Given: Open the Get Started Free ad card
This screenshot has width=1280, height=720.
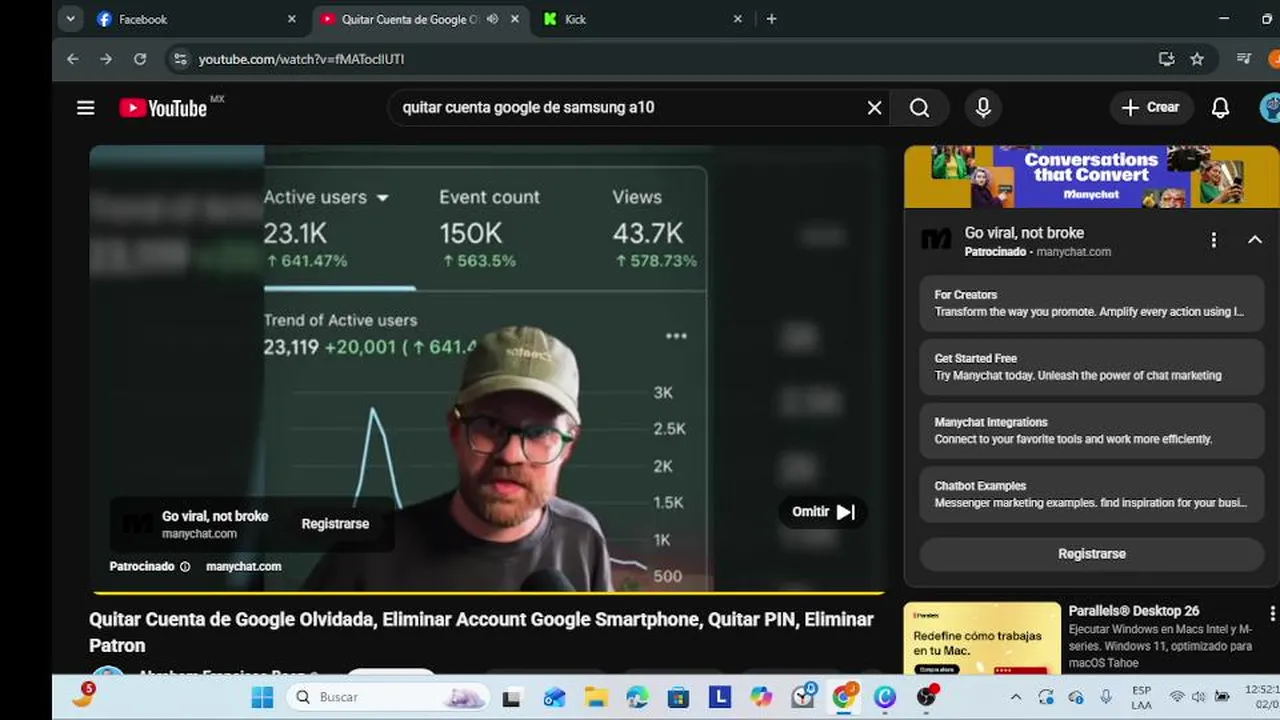Looking at the screenshot, I should point(1092,367).
